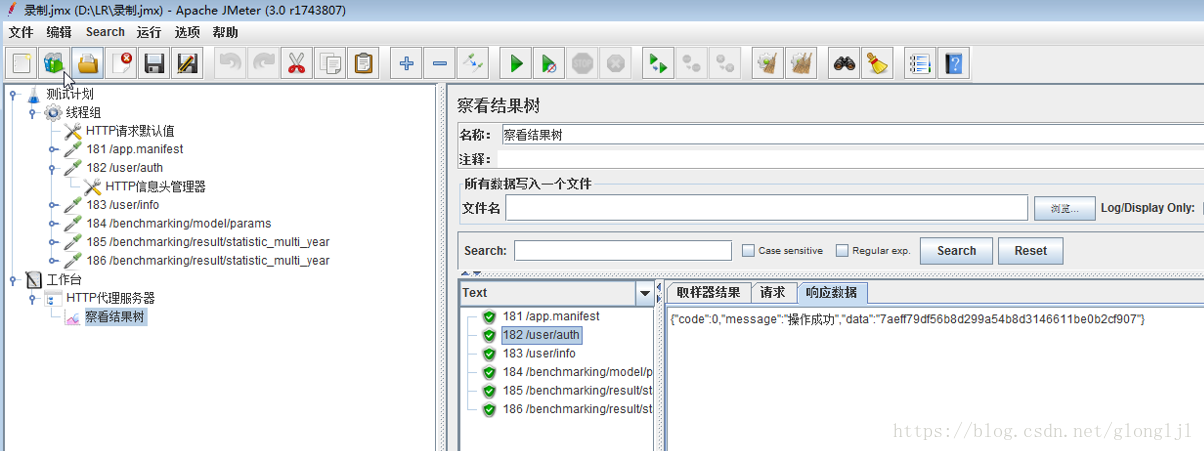Enable the Regular exp. checkbox
This screenshot has height=451, width=1204.
(842, 251)
